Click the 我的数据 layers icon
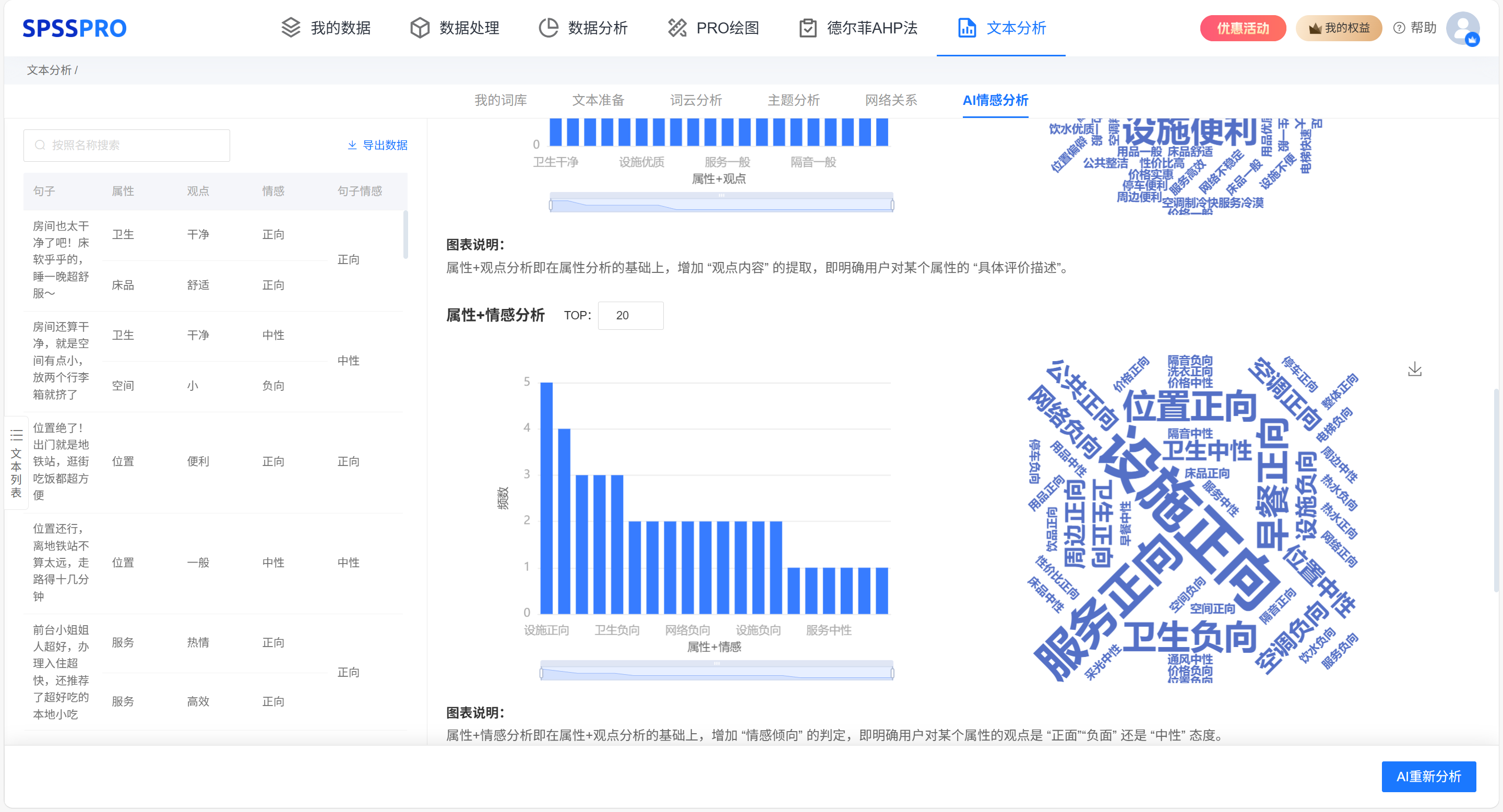This screenshot has height=812, width=1503. pyautogui.click(x=291, y=28)
